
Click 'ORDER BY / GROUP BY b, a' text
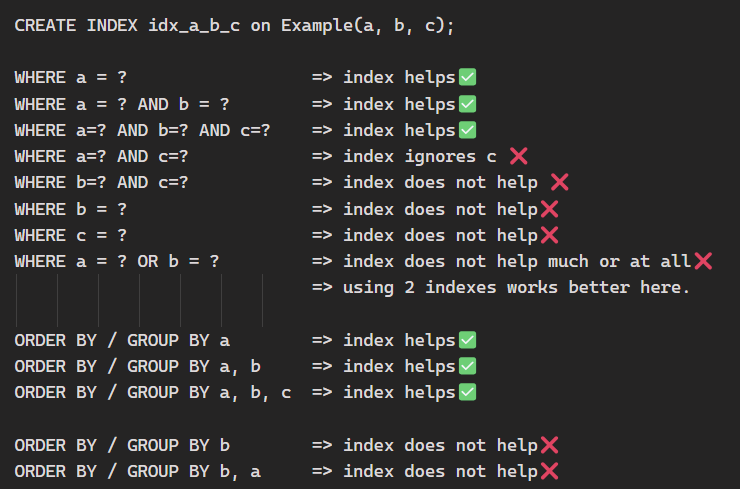pos(137,471)
